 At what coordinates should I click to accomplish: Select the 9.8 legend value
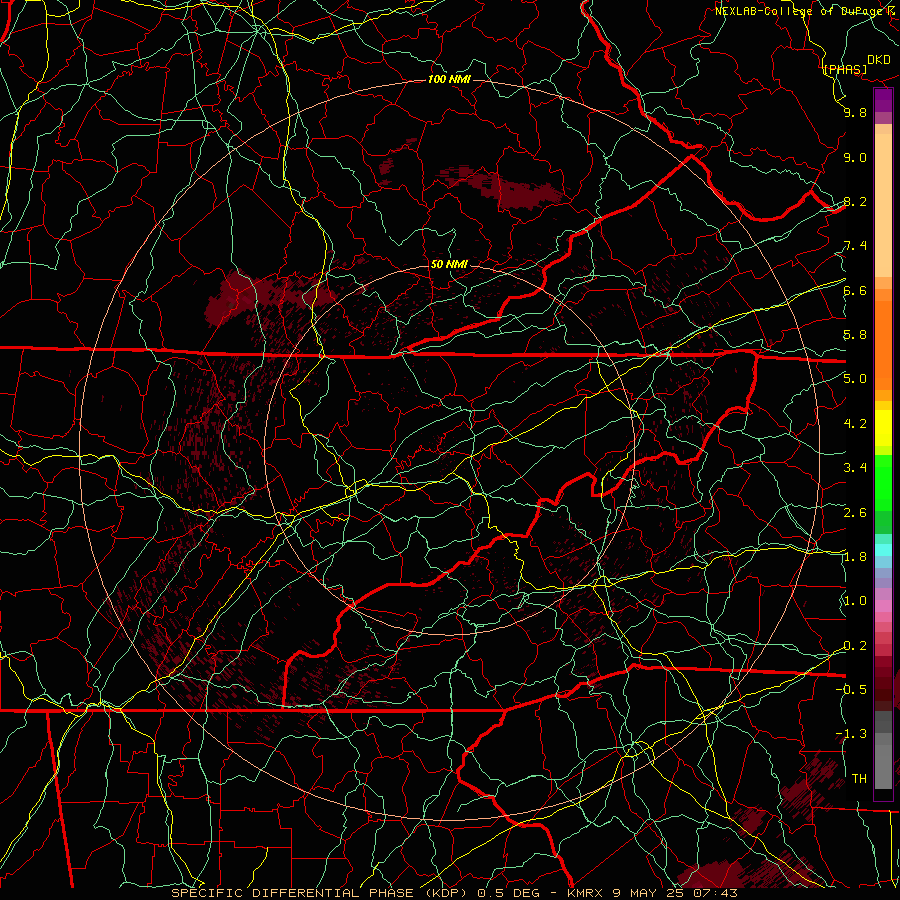tap(855, 112)
